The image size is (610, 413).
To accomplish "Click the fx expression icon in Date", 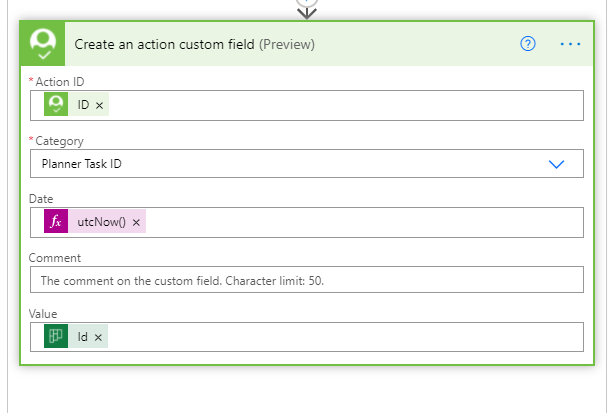I will [56, 221].
